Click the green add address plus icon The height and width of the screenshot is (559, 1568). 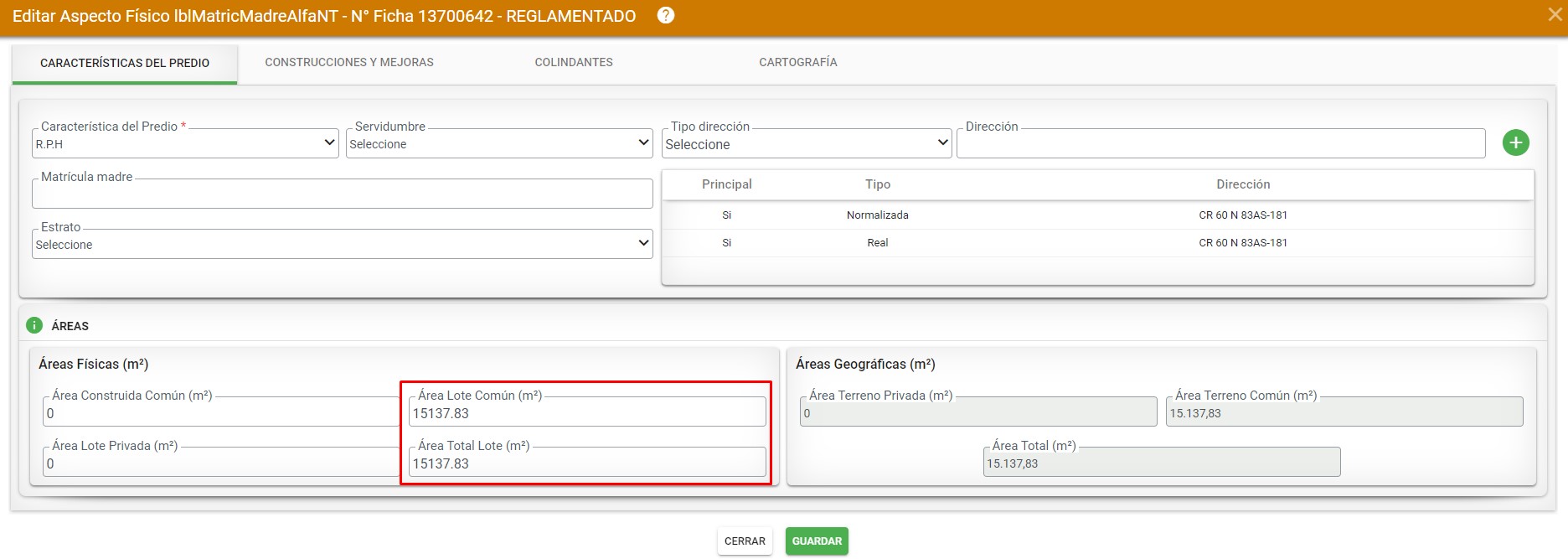[1515, 143]
